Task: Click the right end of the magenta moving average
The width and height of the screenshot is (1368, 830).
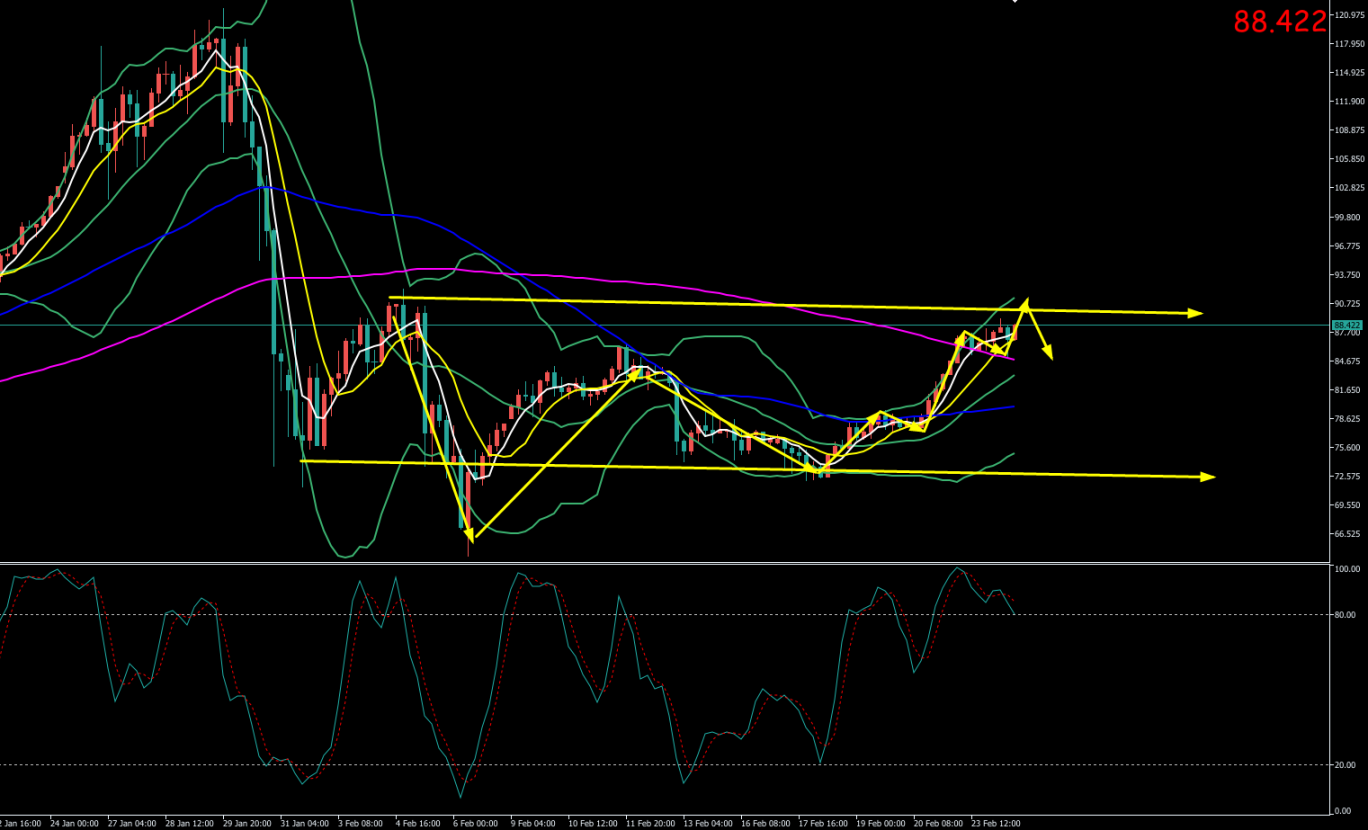Action: [1013, 358]
